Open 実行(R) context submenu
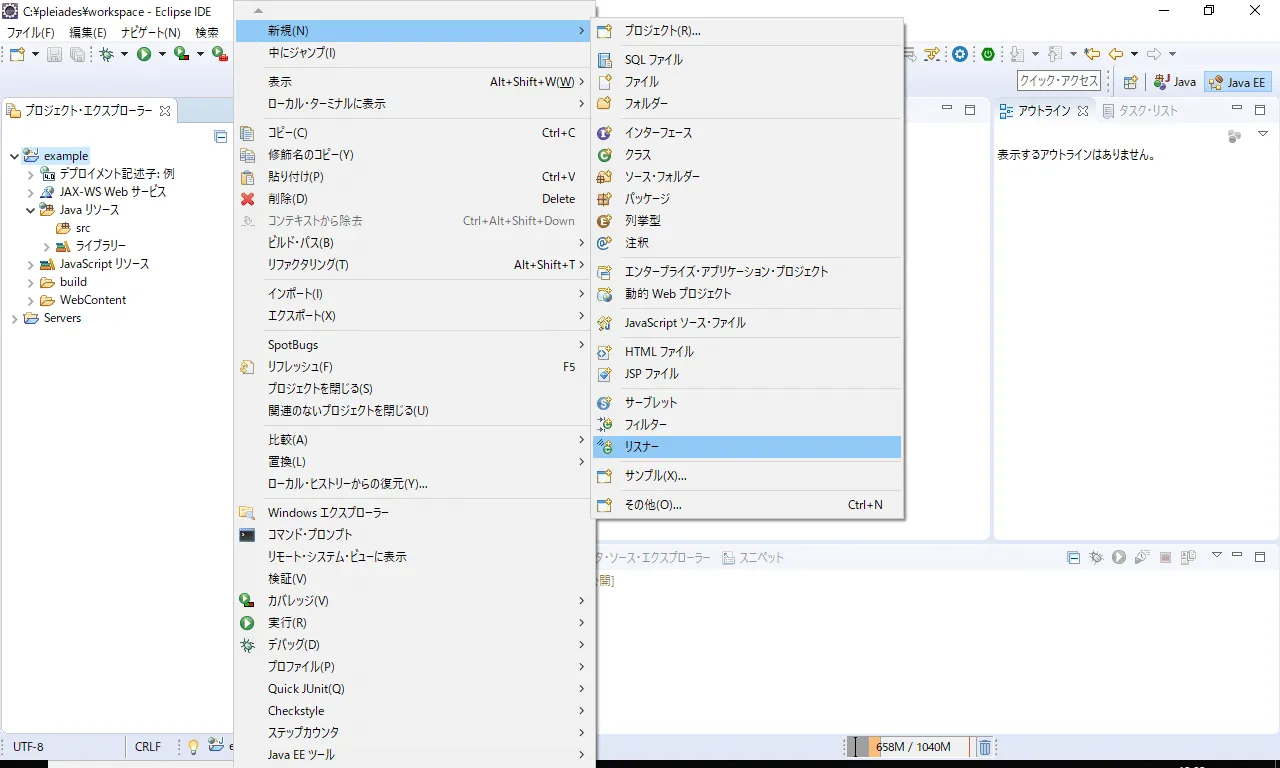The width and height of the screenshot is (1280, 768). coord(414,623)
